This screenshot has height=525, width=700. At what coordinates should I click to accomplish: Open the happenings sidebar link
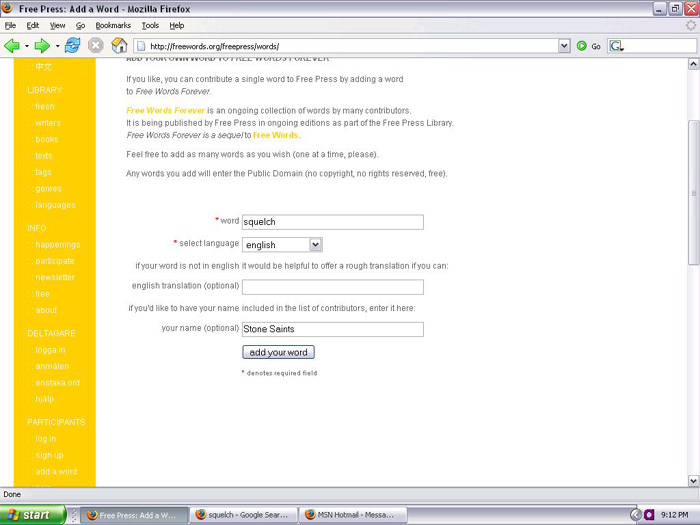pyautogui.click(x=58, y=245)
